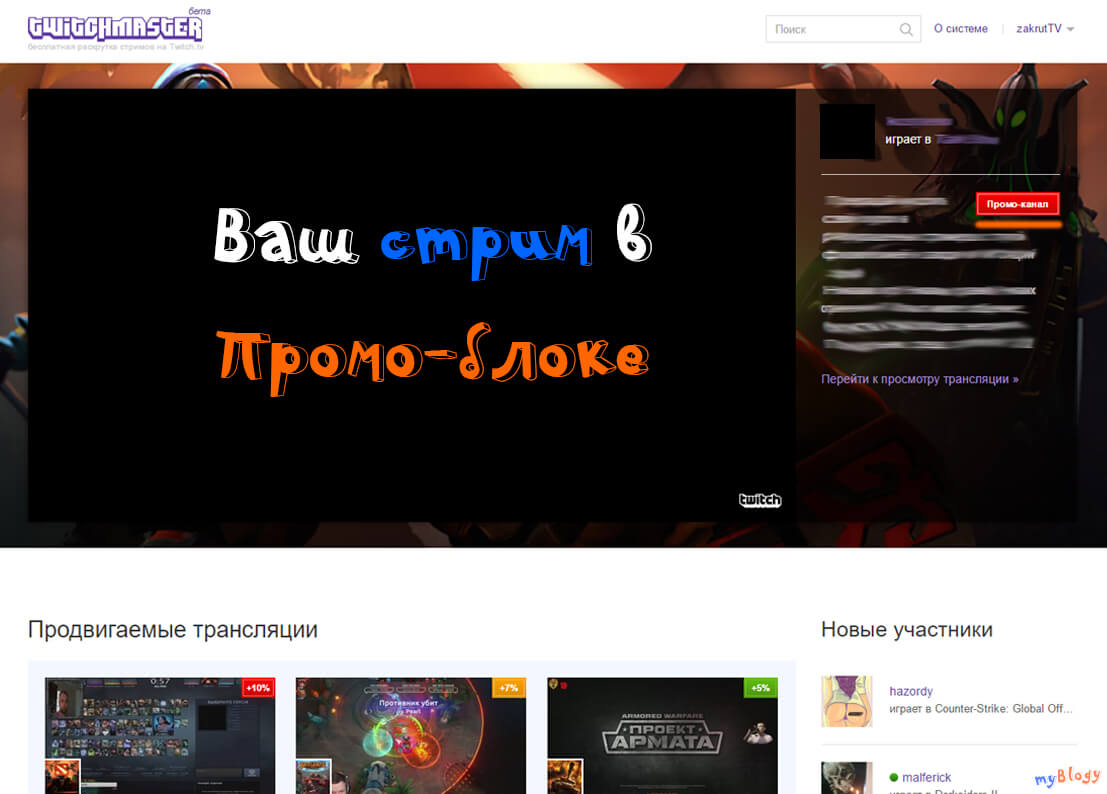Click the +7% badge on second stream
The width and height of the screenshot is (1107, 794).
(x=509, y=688)
